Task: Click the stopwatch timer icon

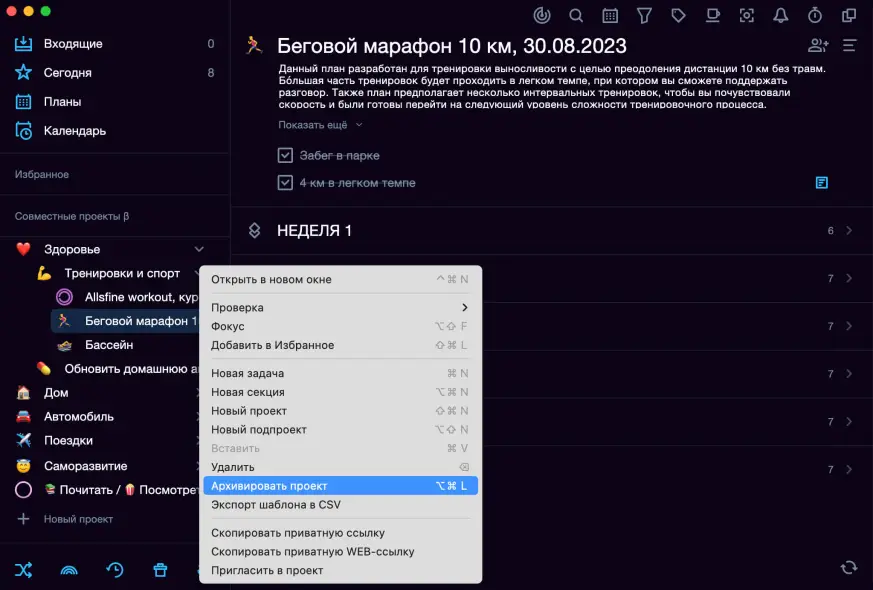Action: (815, 15)
